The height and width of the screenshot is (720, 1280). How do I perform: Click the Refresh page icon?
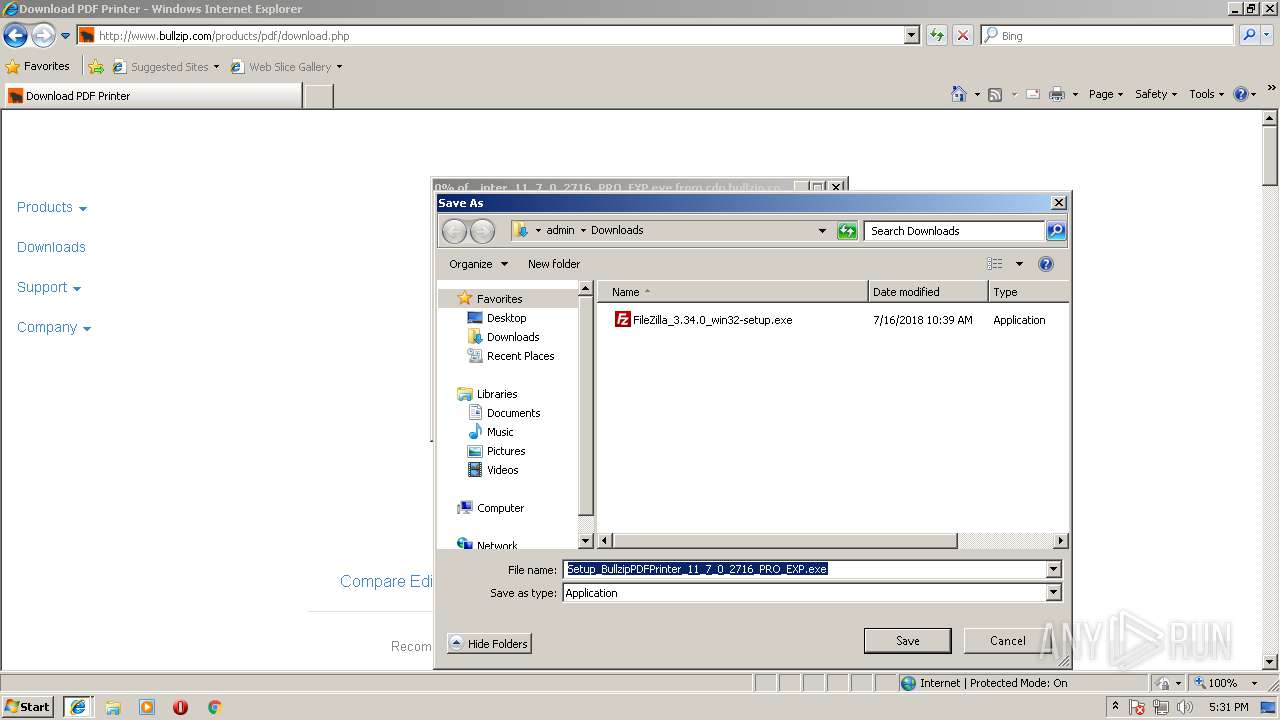coord(936,35)
